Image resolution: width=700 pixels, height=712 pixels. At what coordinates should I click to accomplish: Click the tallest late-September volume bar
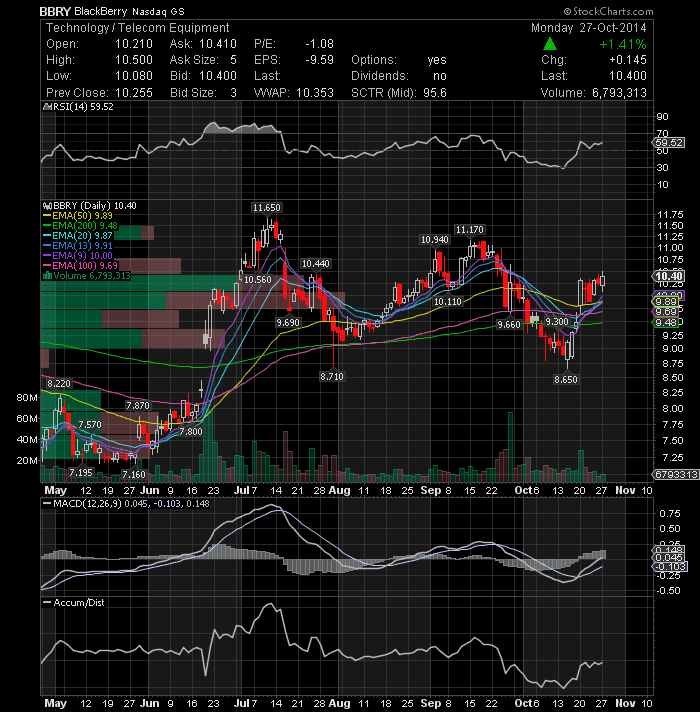(x=510, y=447)
